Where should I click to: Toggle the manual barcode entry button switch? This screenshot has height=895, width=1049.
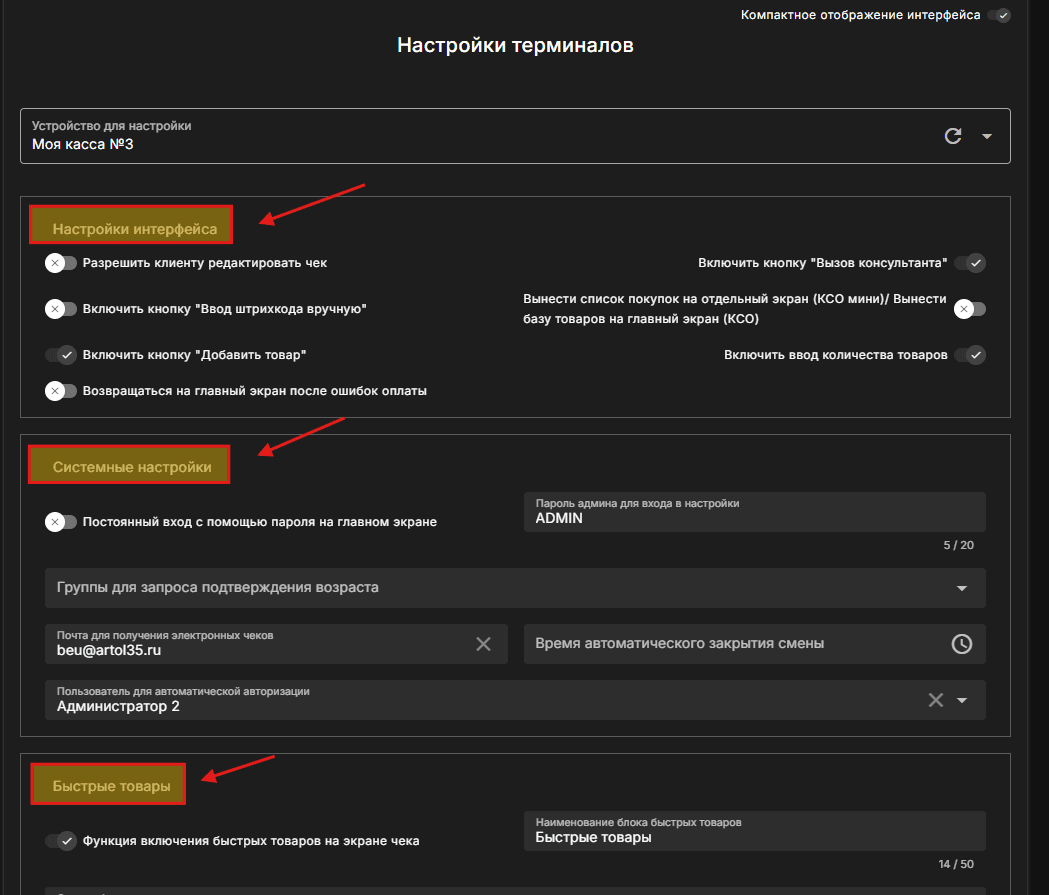(61, 309)
